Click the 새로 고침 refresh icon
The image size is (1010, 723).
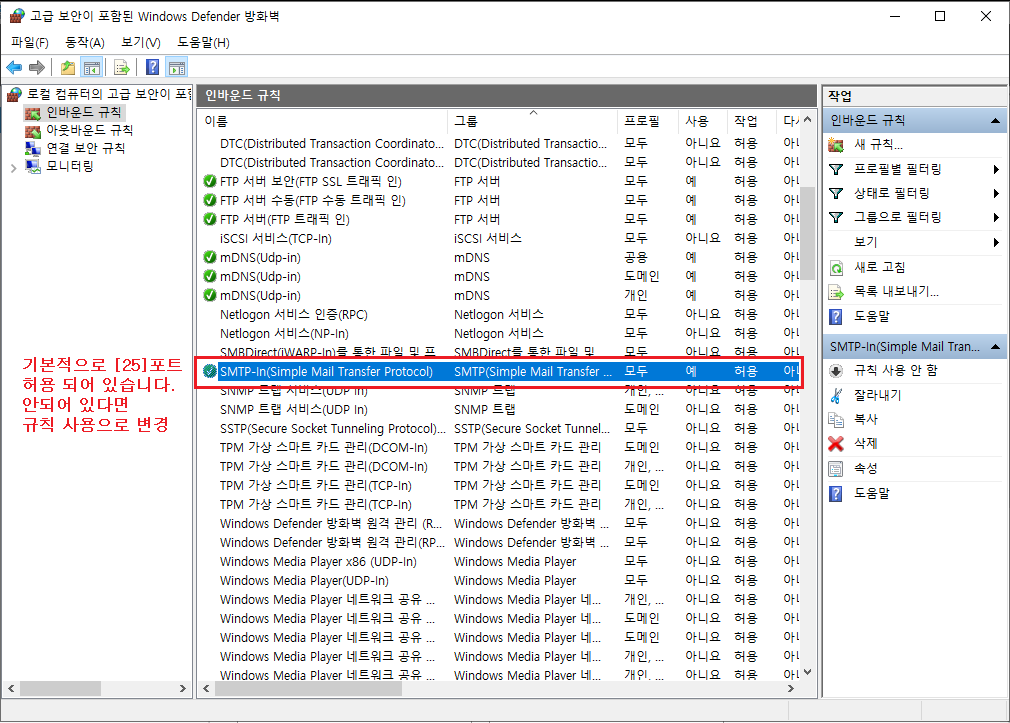tap(836, 267)
